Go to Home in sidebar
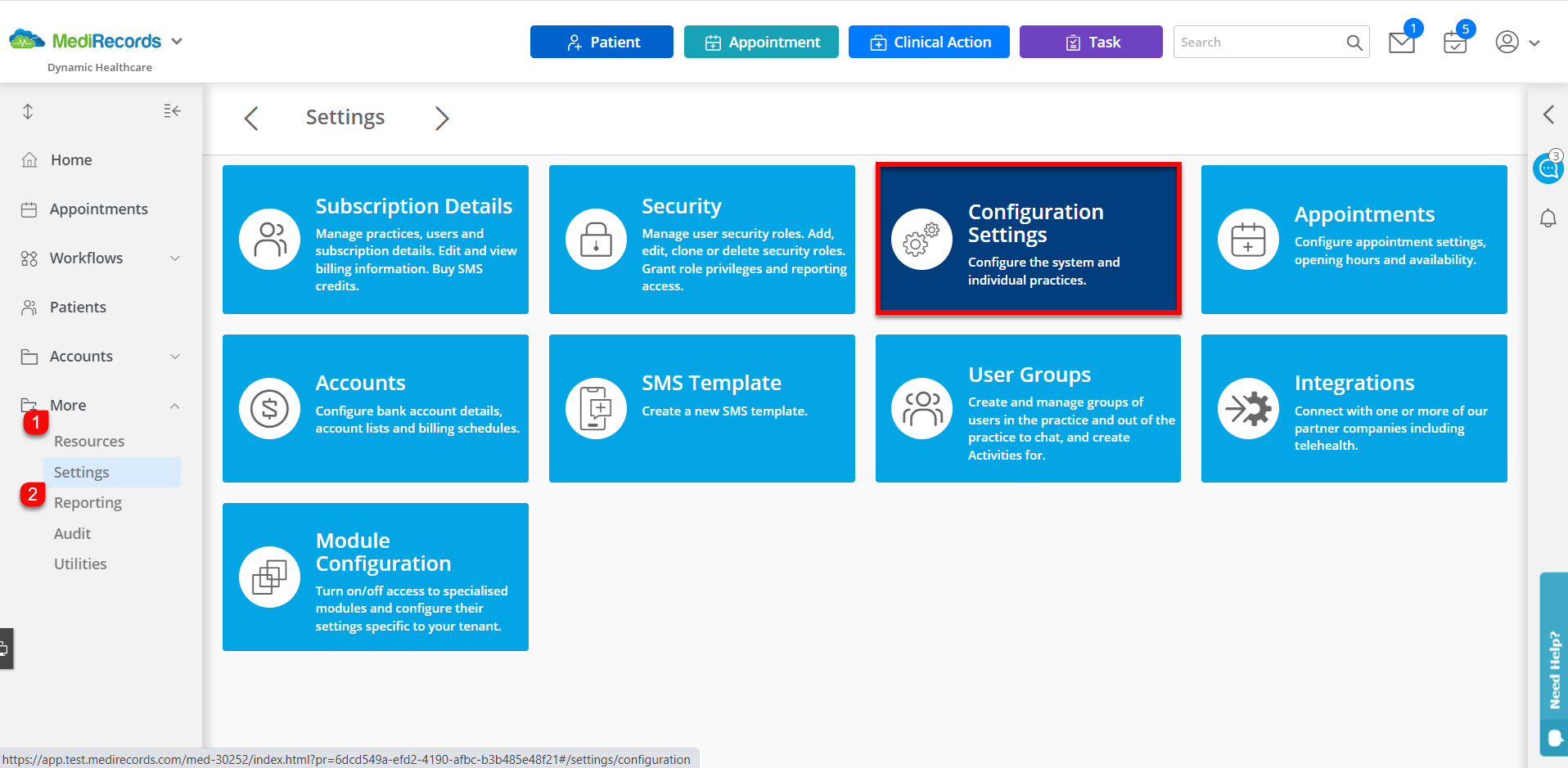Viewport: 1568px width, 768px height. click(71, 160)
